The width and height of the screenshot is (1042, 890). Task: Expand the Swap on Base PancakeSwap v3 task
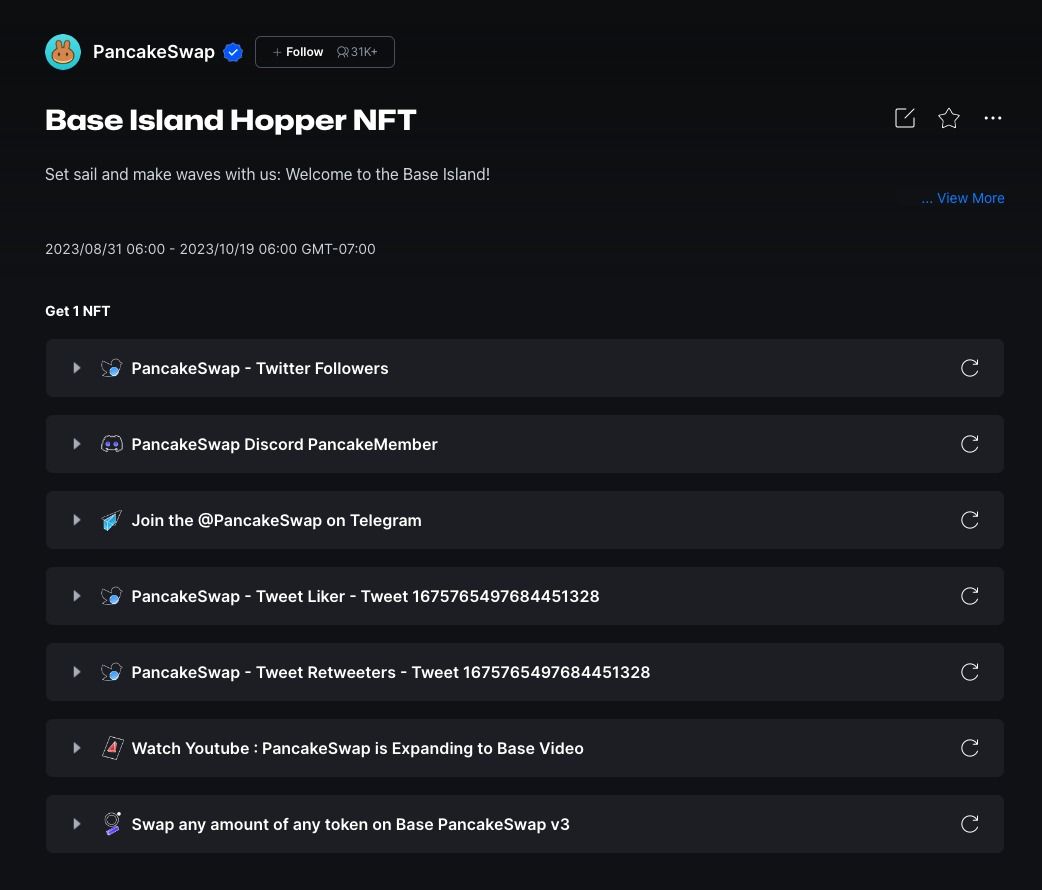pyautogui.click(x=77, y=824)
